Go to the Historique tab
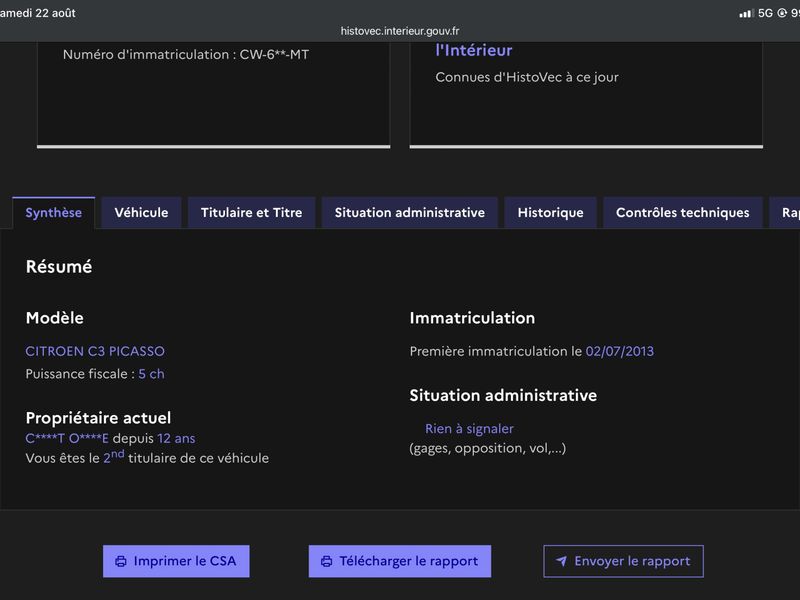800x600 pixels. tap(551, 213)
